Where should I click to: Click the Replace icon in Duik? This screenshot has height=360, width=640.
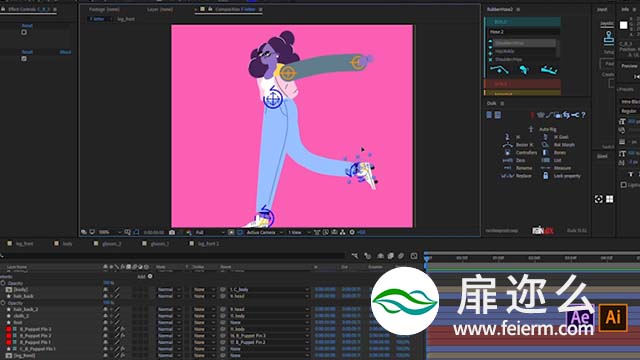click(507, 176)
